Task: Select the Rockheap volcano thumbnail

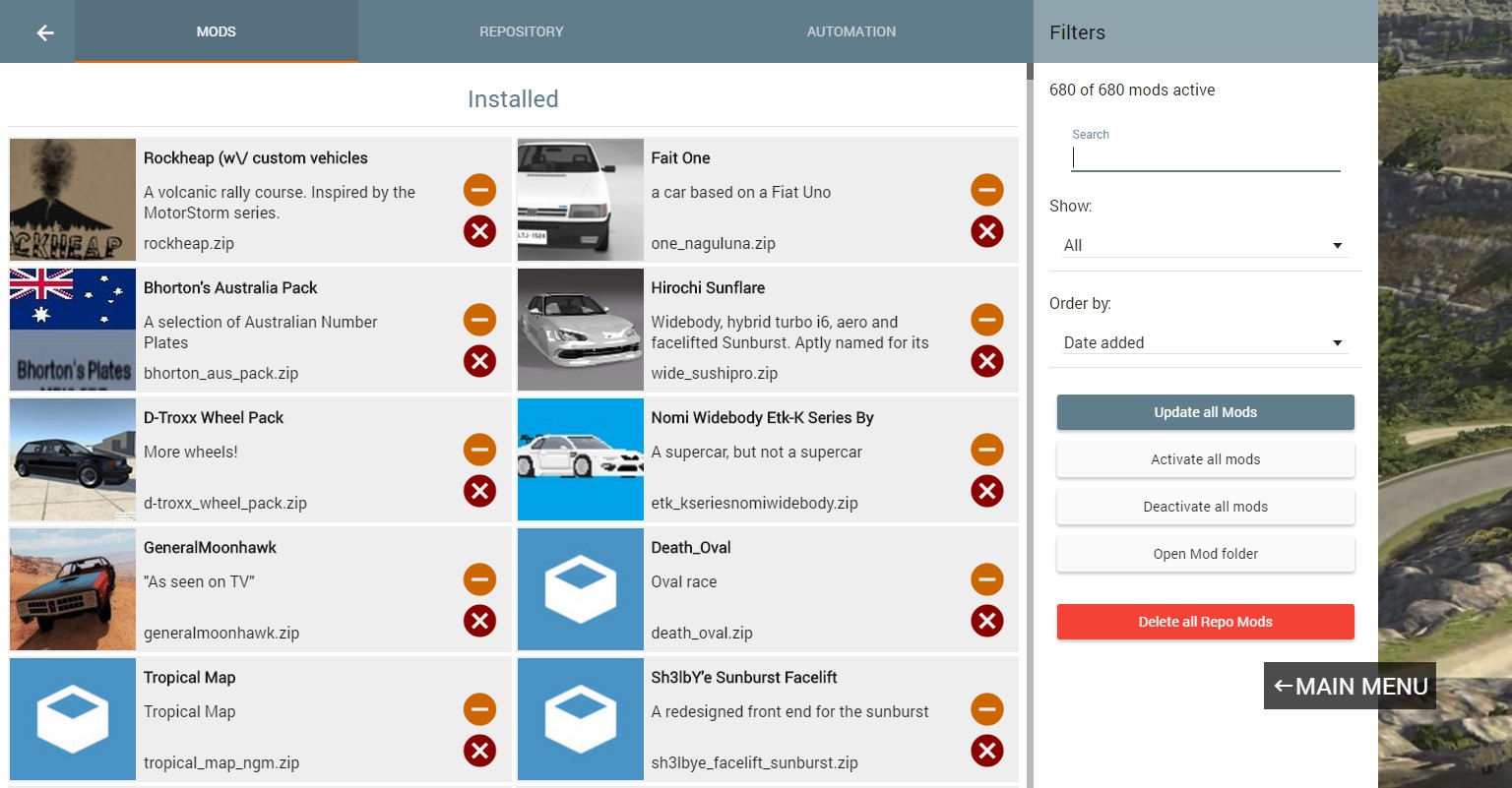Action: pyautogui.click(x=73, y=200)
